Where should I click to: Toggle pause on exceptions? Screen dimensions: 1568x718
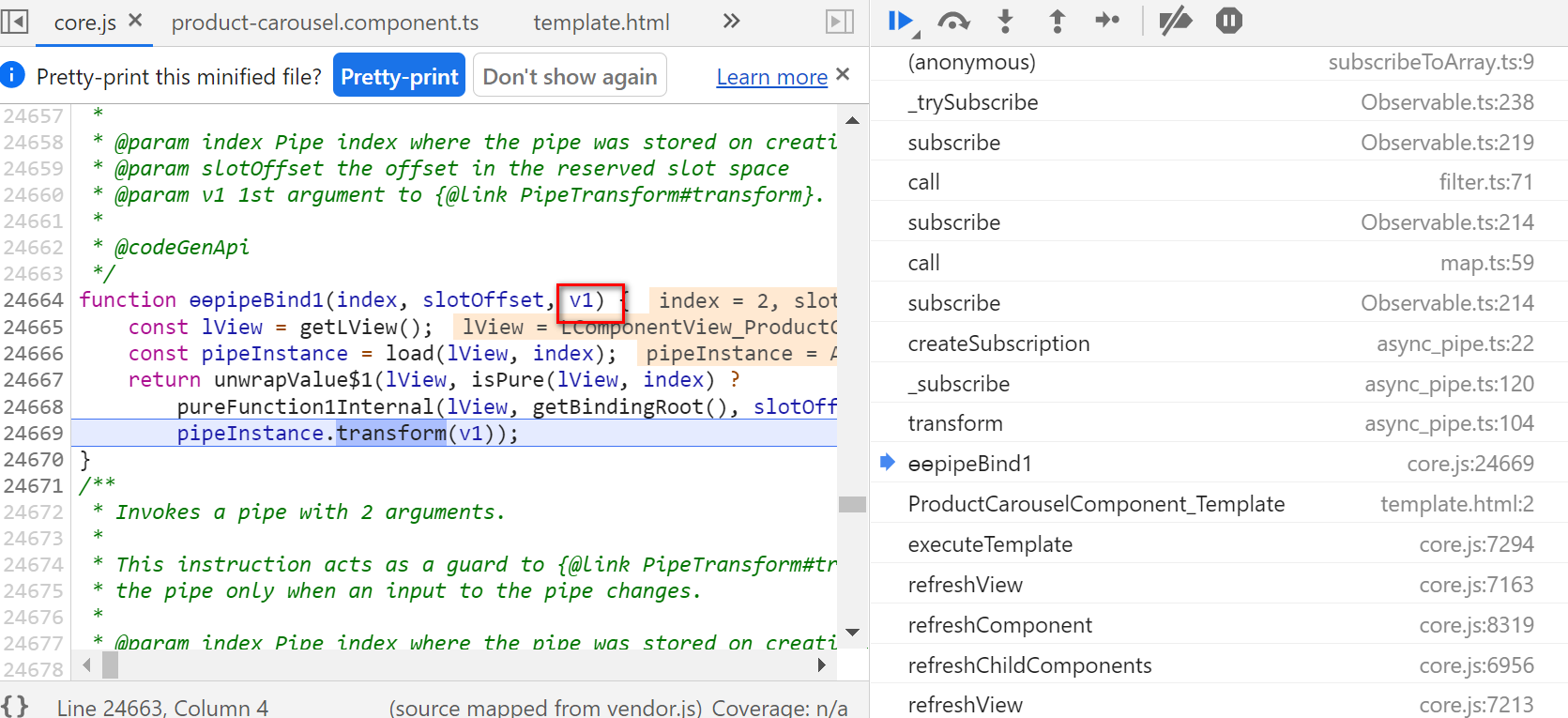pyautogui.click(x=1229, y=21)
